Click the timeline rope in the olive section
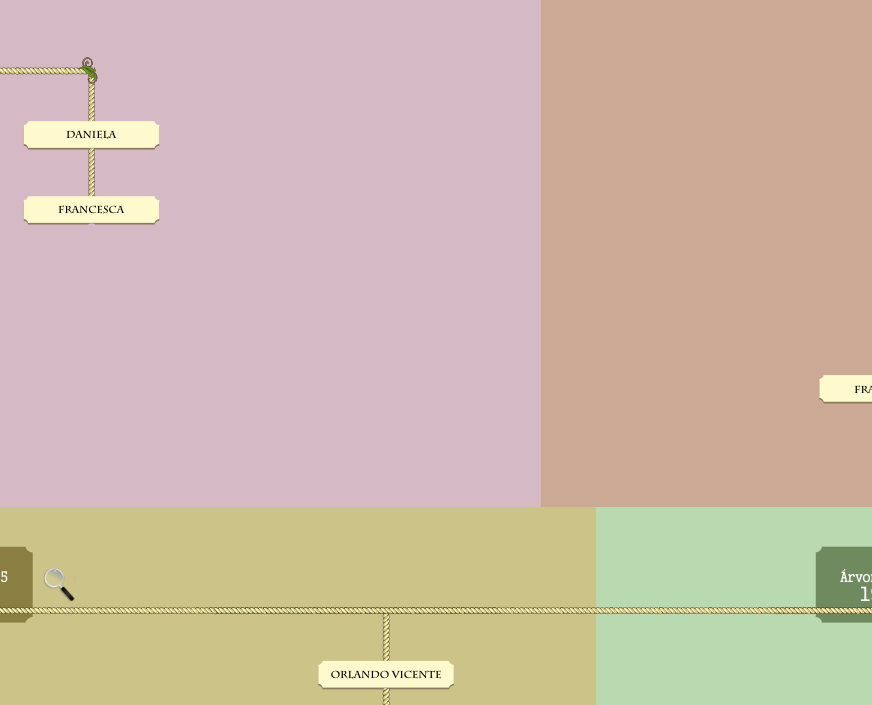 (x=250, y=610)
